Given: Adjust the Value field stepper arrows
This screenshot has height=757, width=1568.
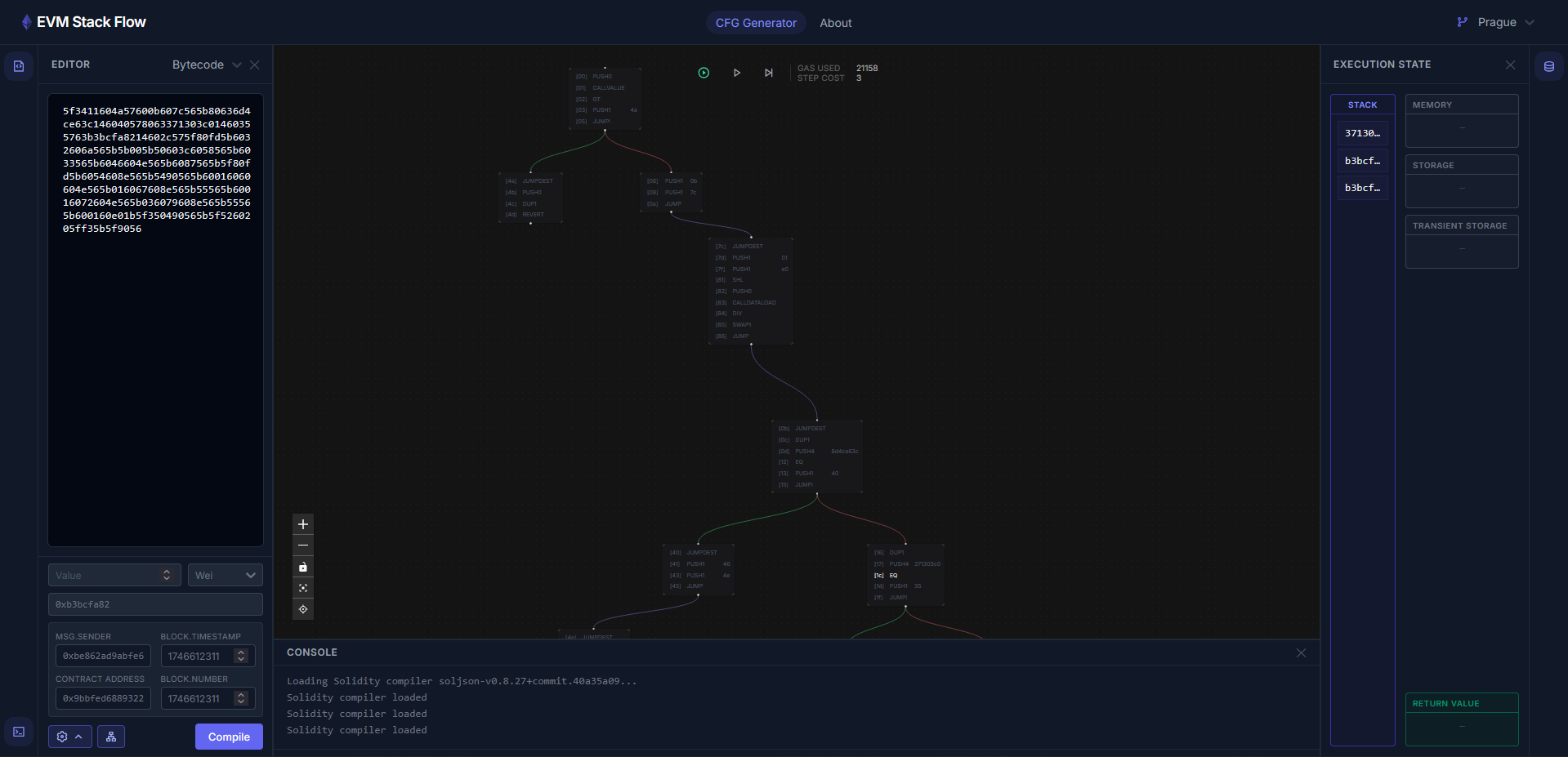Looking at the screenshot, I should 167,575.
